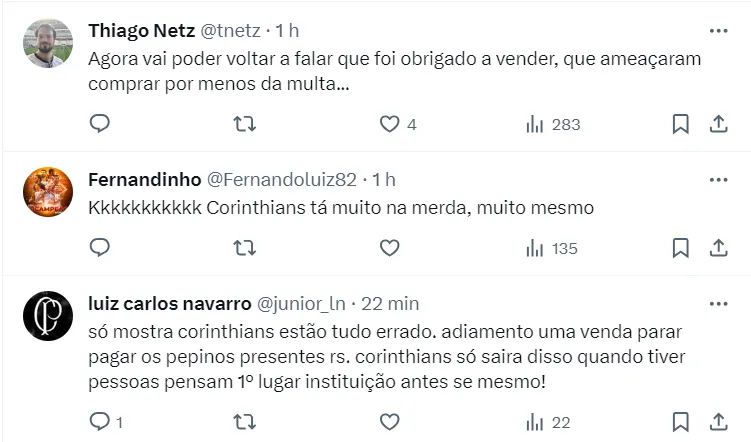Screen dimensions: 751x442
Task: Open more options on Thiago Netz's tweet
Action: pyautogui.click(x=718, y=30)
